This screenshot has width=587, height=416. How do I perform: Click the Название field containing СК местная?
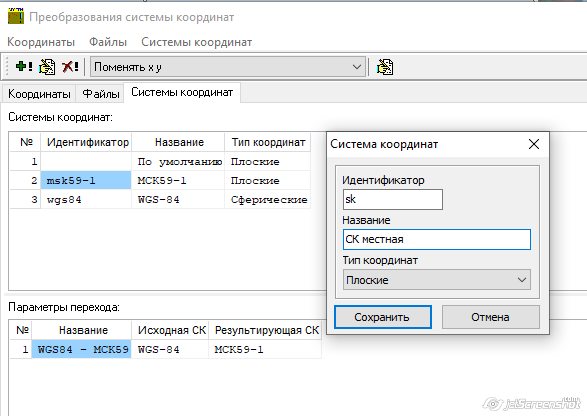437,239
